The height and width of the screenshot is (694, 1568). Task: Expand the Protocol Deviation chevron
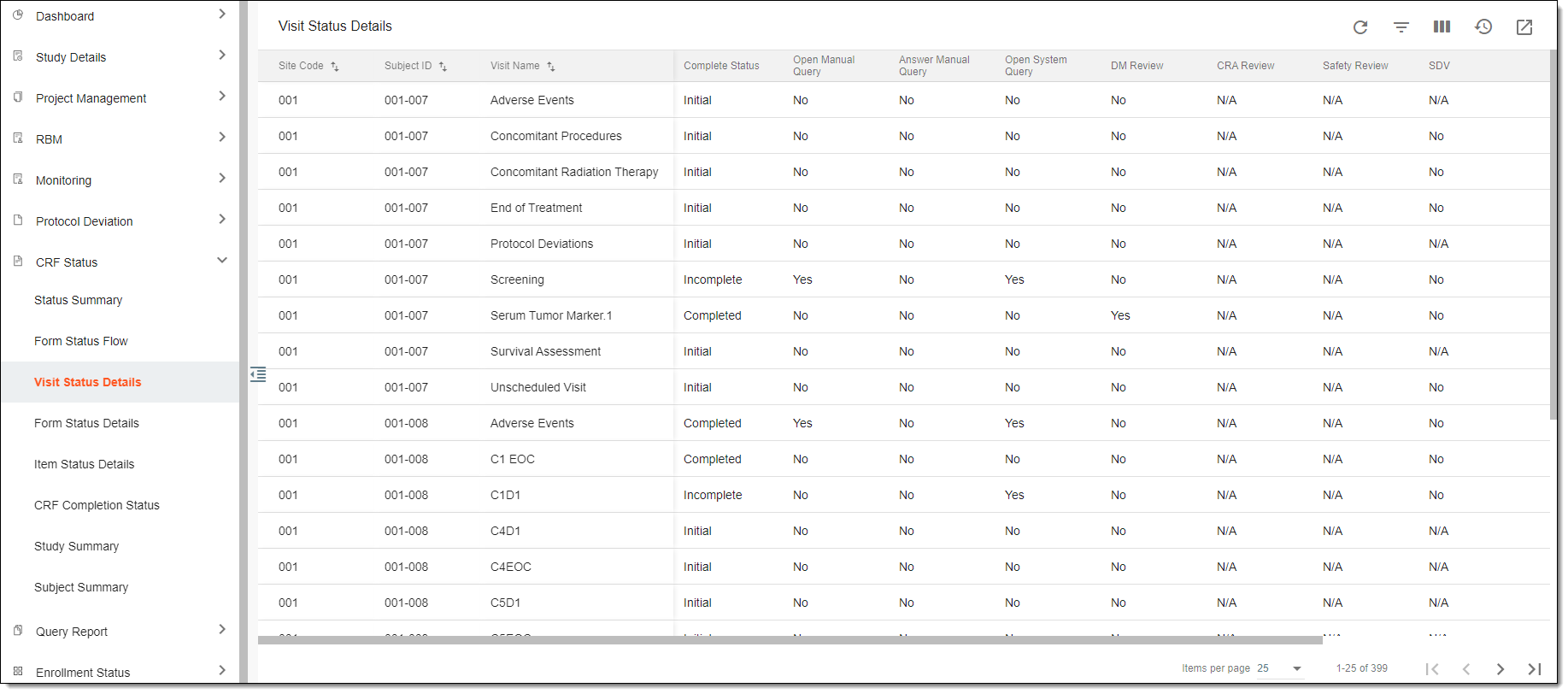[x=222, y=219]
